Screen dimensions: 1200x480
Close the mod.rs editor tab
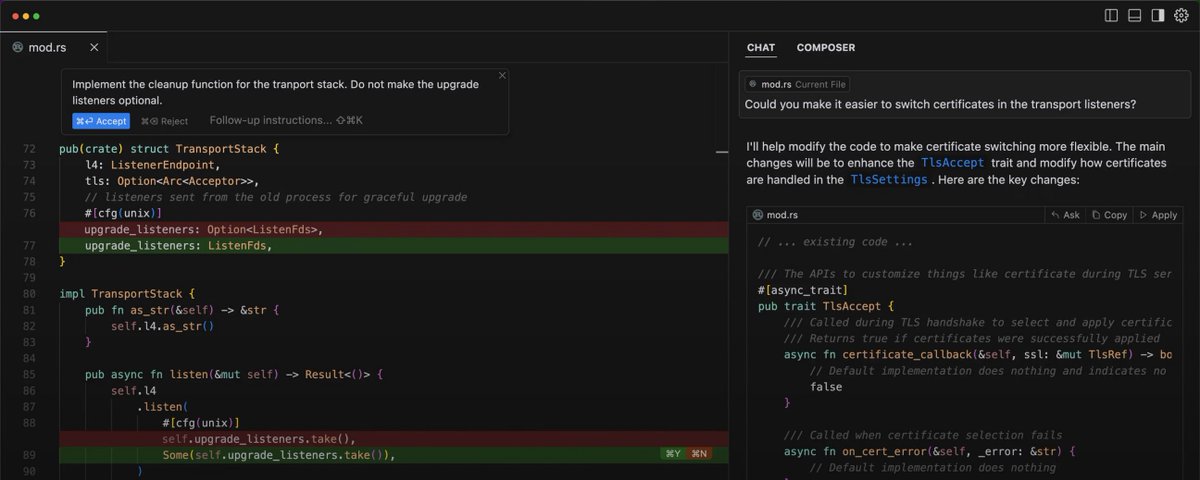(x=94, y=47)
